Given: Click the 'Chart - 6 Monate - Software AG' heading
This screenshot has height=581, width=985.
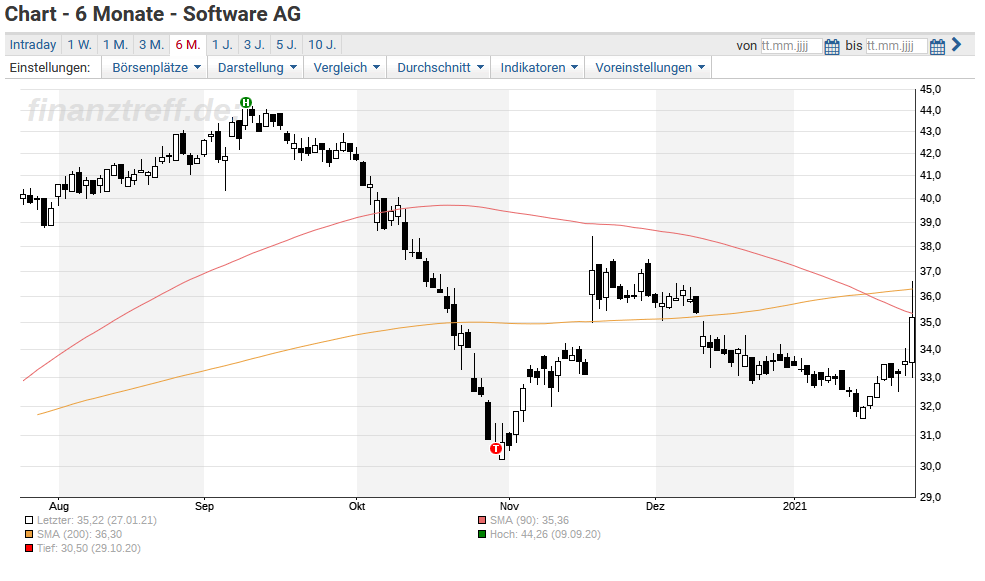Looking at the screenshot, I should [153, 14].
